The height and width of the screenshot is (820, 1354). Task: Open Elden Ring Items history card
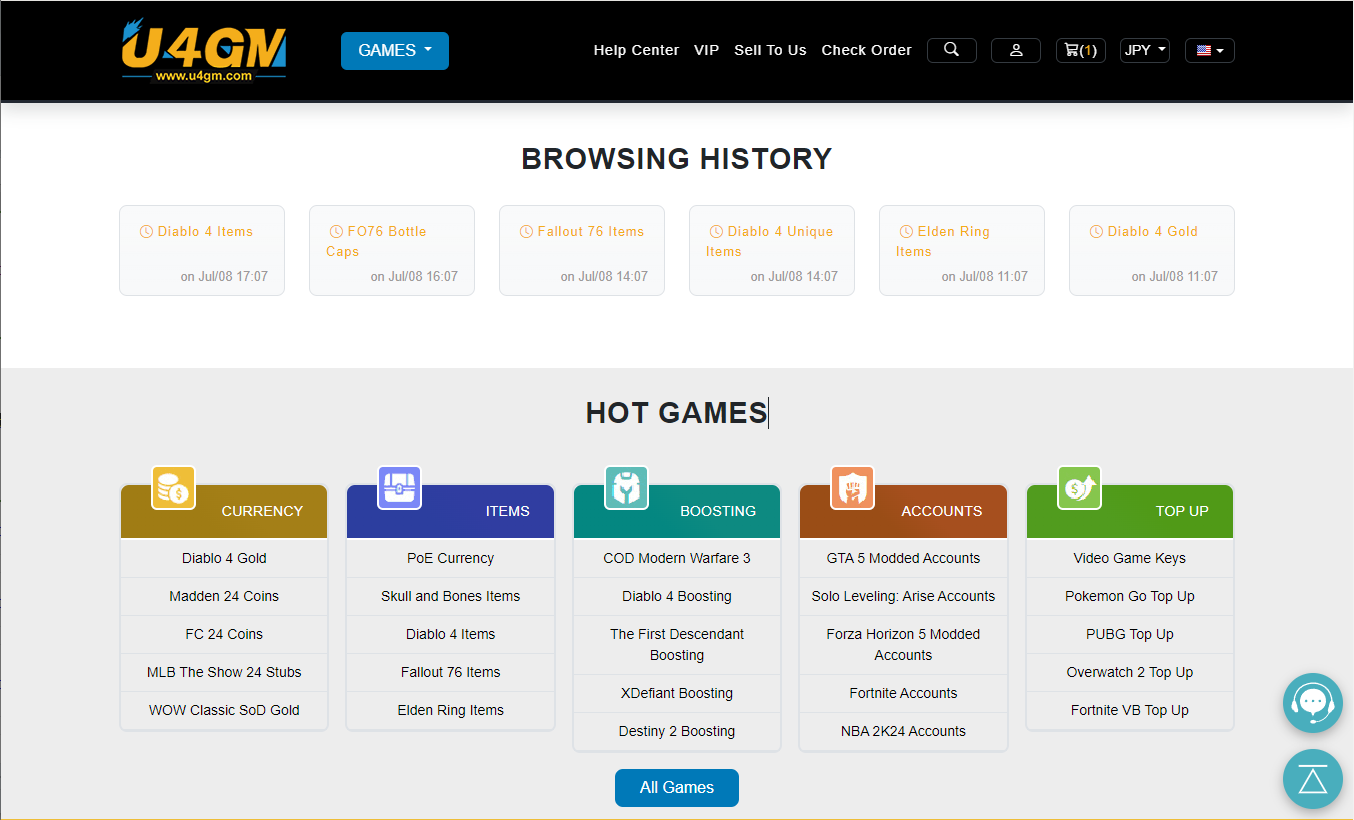(962, 251)
